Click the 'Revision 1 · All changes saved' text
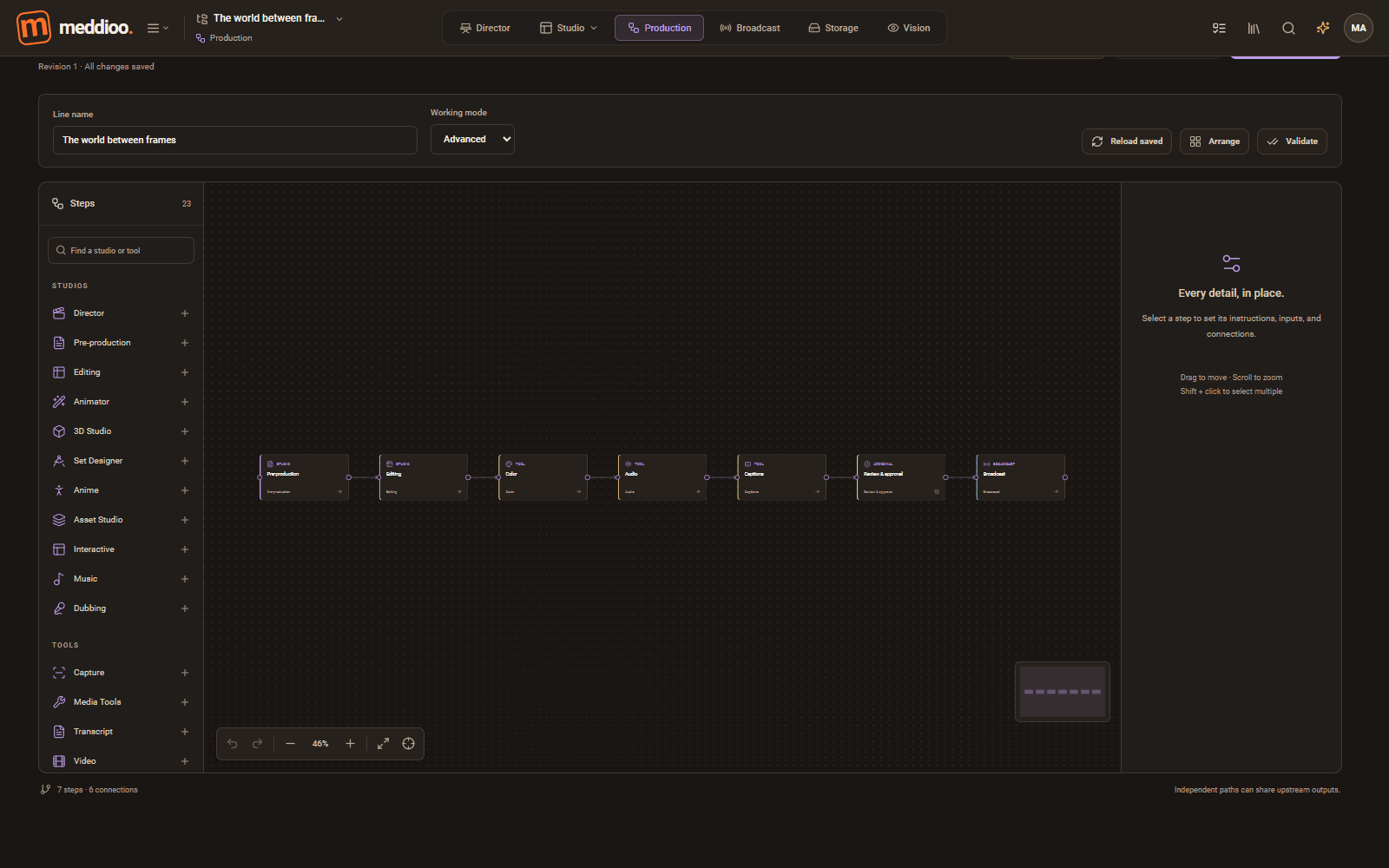The height and width of the screenshot is (868, 1389). pos(96,67)
